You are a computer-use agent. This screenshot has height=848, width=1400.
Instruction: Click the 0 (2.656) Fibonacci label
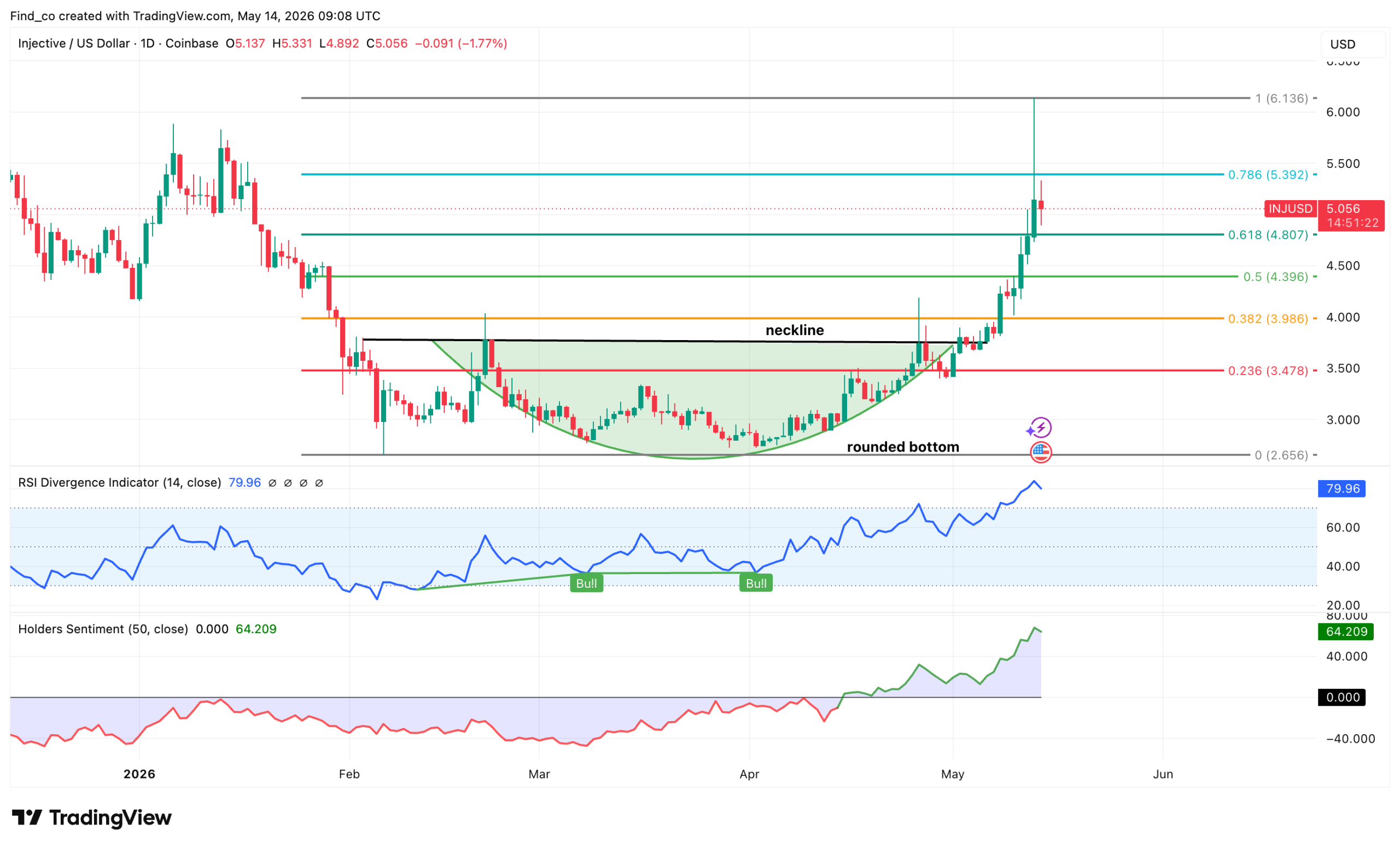(1281, 455)
